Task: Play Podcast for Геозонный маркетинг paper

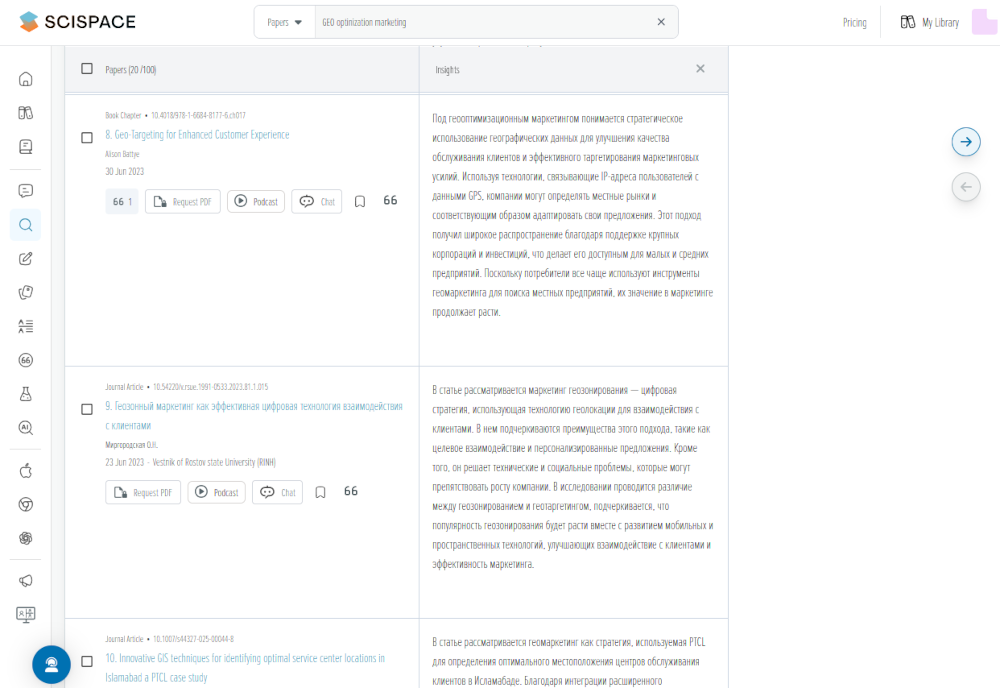Action: click(x=216, y=492)
